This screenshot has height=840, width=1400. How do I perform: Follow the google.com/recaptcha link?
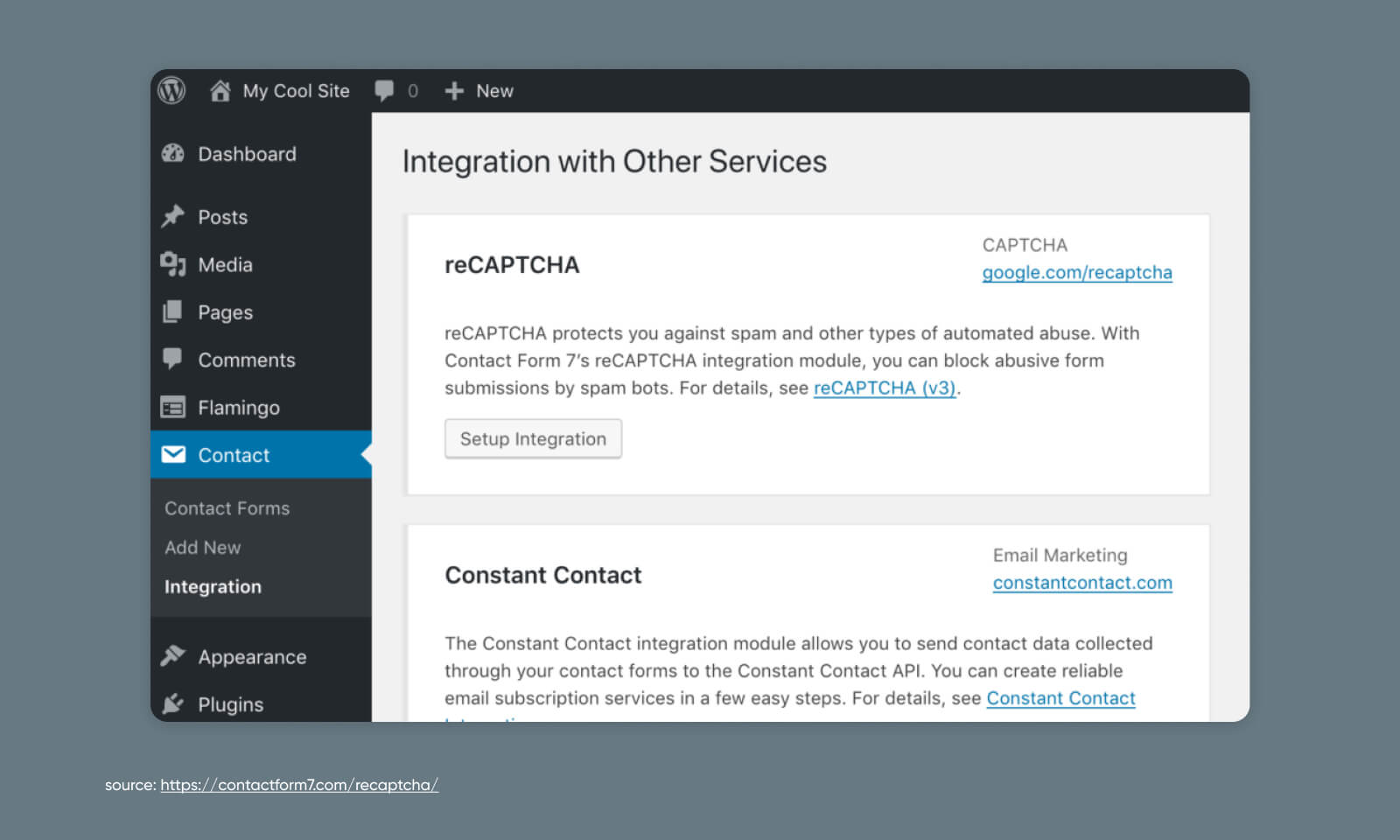click(1077, 272)
